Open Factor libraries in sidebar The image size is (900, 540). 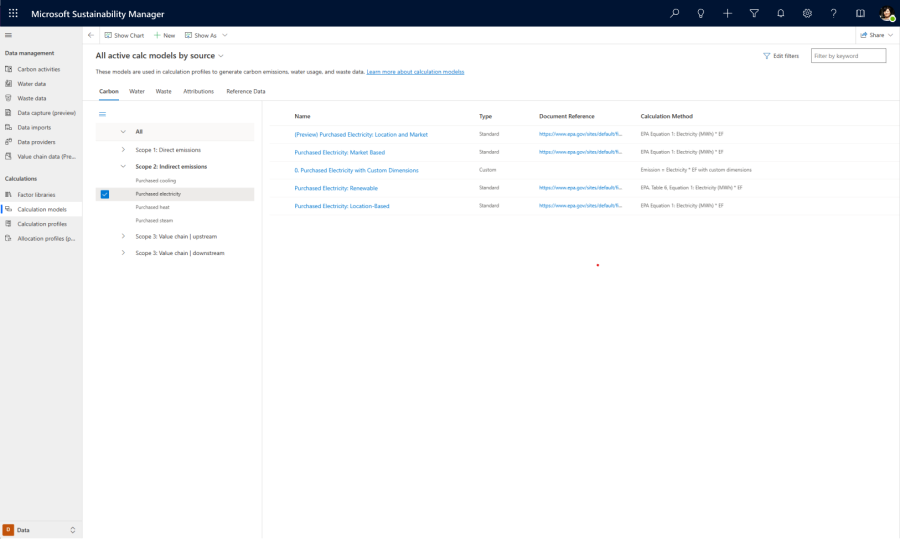36,195
